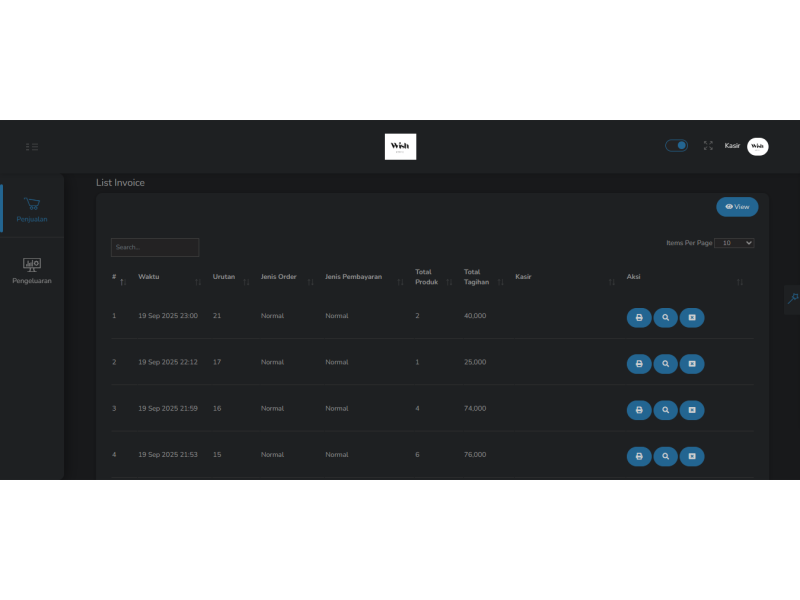Delete the invoice with Urutan 16
The height and width of the screenshot is (600, 800).
tap(691, 410)
